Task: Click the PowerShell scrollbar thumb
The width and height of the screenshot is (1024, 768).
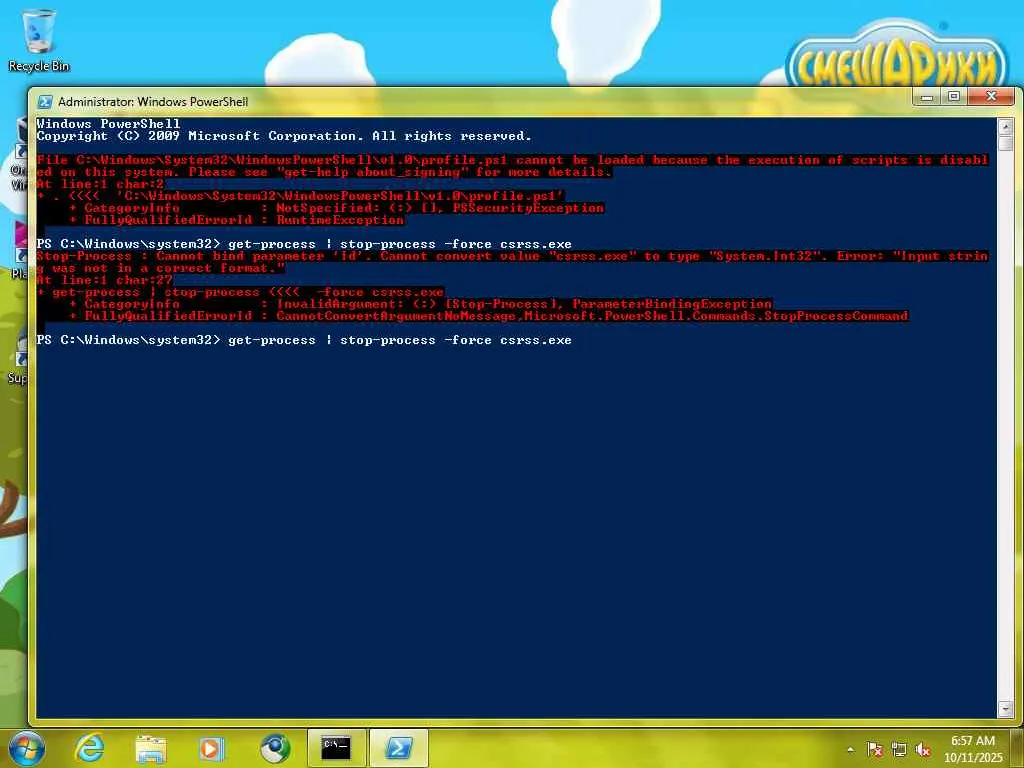Action: coord(1005,143)
